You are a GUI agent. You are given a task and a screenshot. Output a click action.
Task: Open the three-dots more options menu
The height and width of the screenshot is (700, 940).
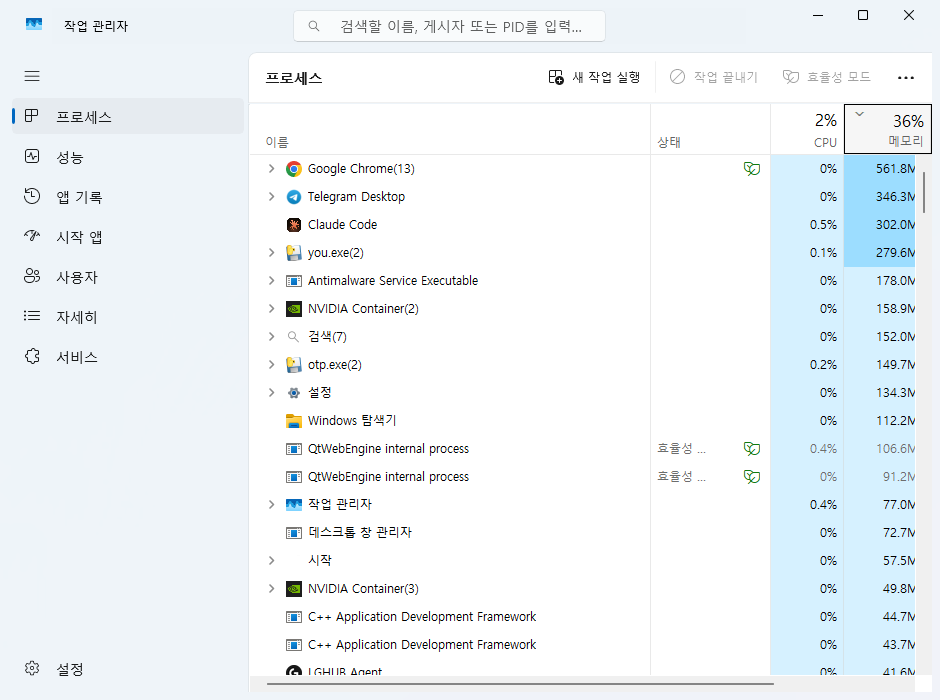click(x=906, y=77)
